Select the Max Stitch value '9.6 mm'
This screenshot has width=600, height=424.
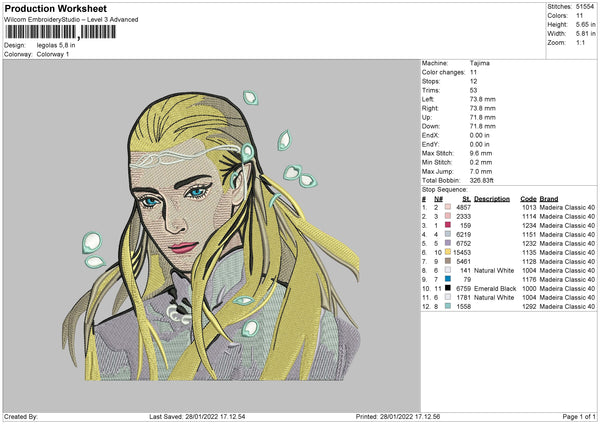(481, 153)
